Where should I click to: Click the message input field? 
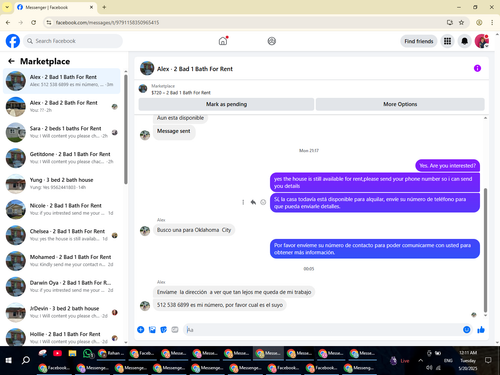[x=322, y=330]
